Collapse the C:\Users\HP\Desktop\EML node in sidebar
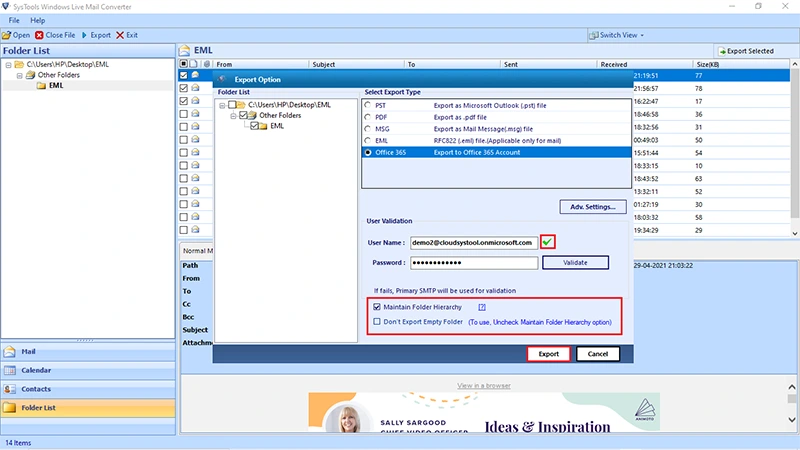Image resolution: width=800 pixels, height=450 pixels. [x=8, y=65]
